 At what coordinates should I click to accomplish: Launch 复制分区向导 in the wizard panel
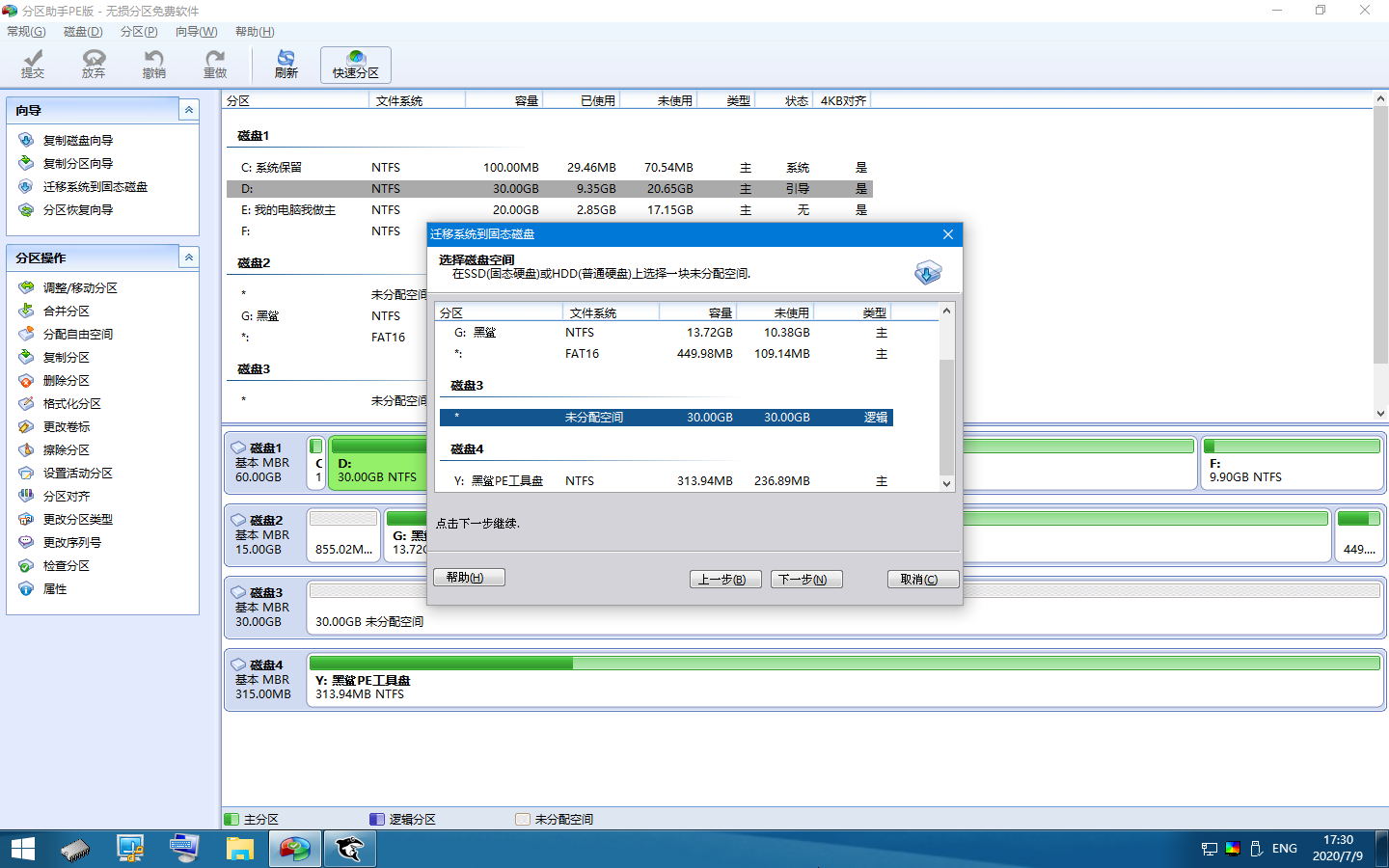pos(77,164)
